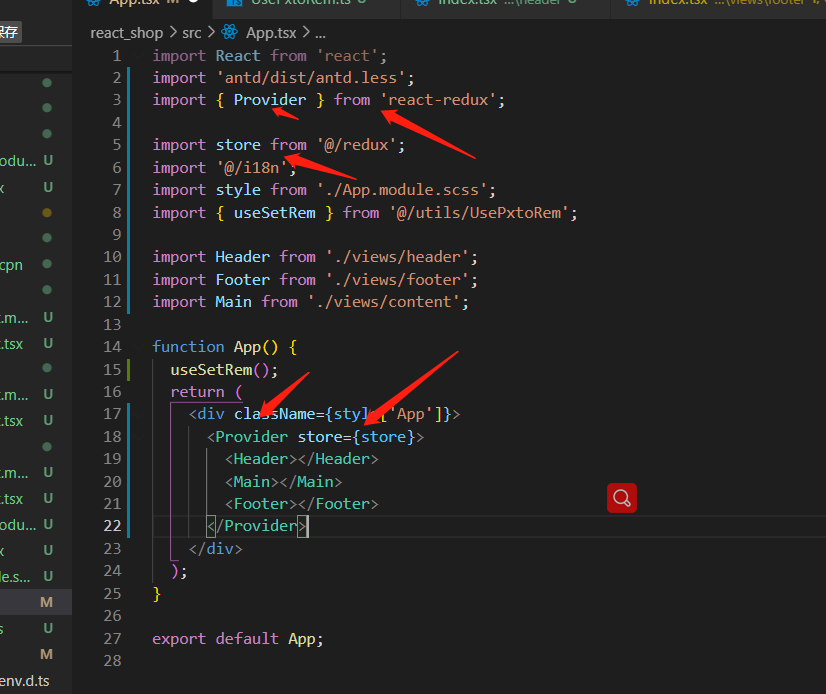The image size is (826, 694).
Task: Click the function keyword on line 14
Action: click(x=188, y=347)
